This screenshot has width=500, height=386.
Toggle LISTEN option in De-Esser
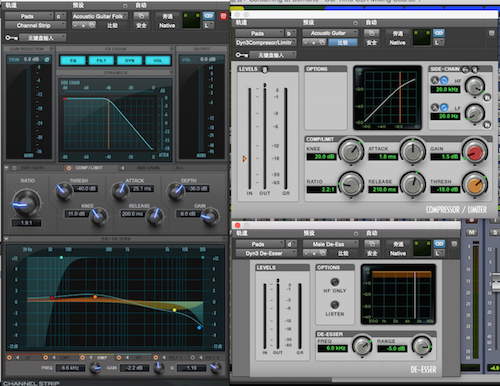pyautogui.click(x=335, y=305)
